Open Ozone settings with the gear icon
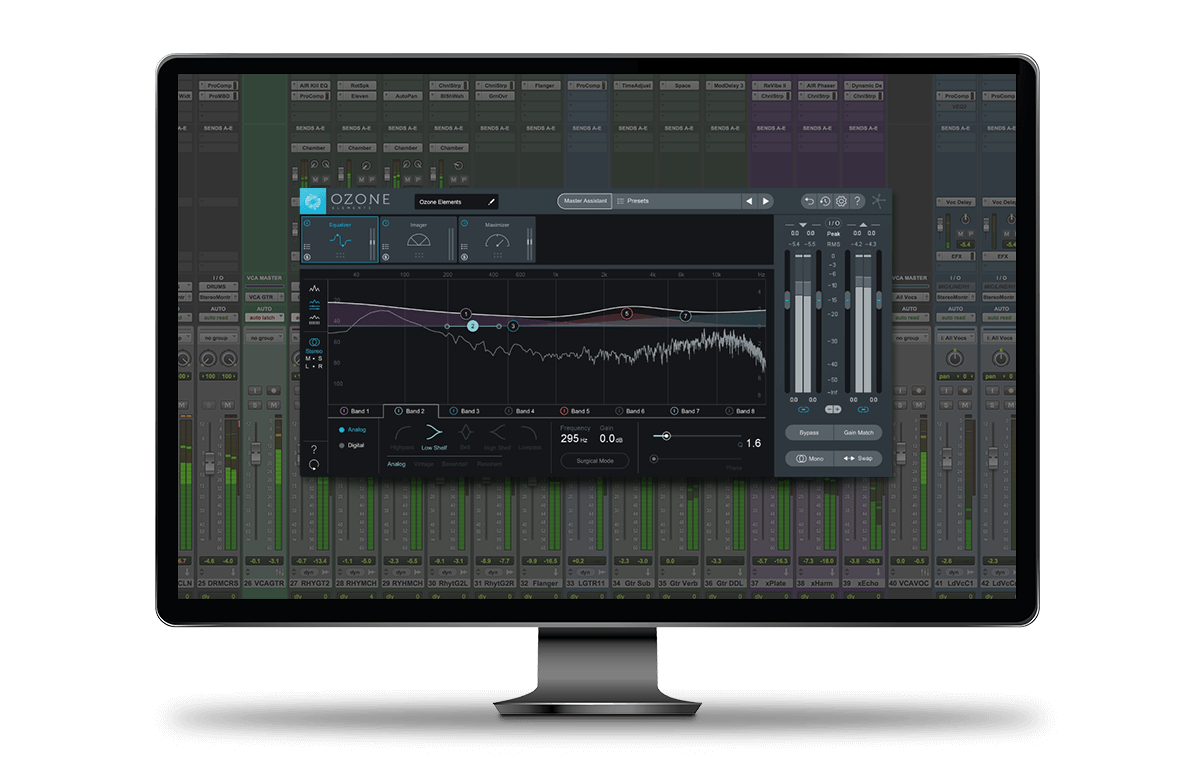 coord(841,201)
